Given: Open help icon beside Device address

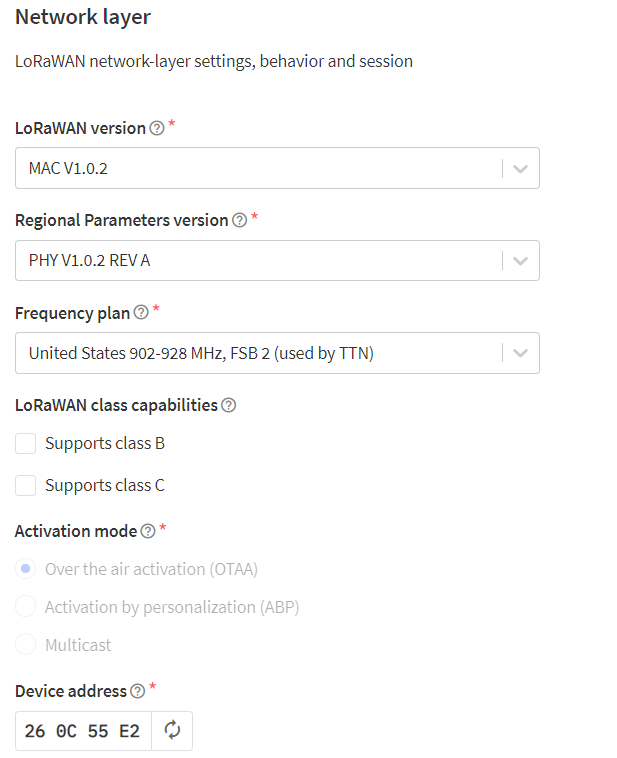Looking at the screenshot, I should click(x=138, y=691).
